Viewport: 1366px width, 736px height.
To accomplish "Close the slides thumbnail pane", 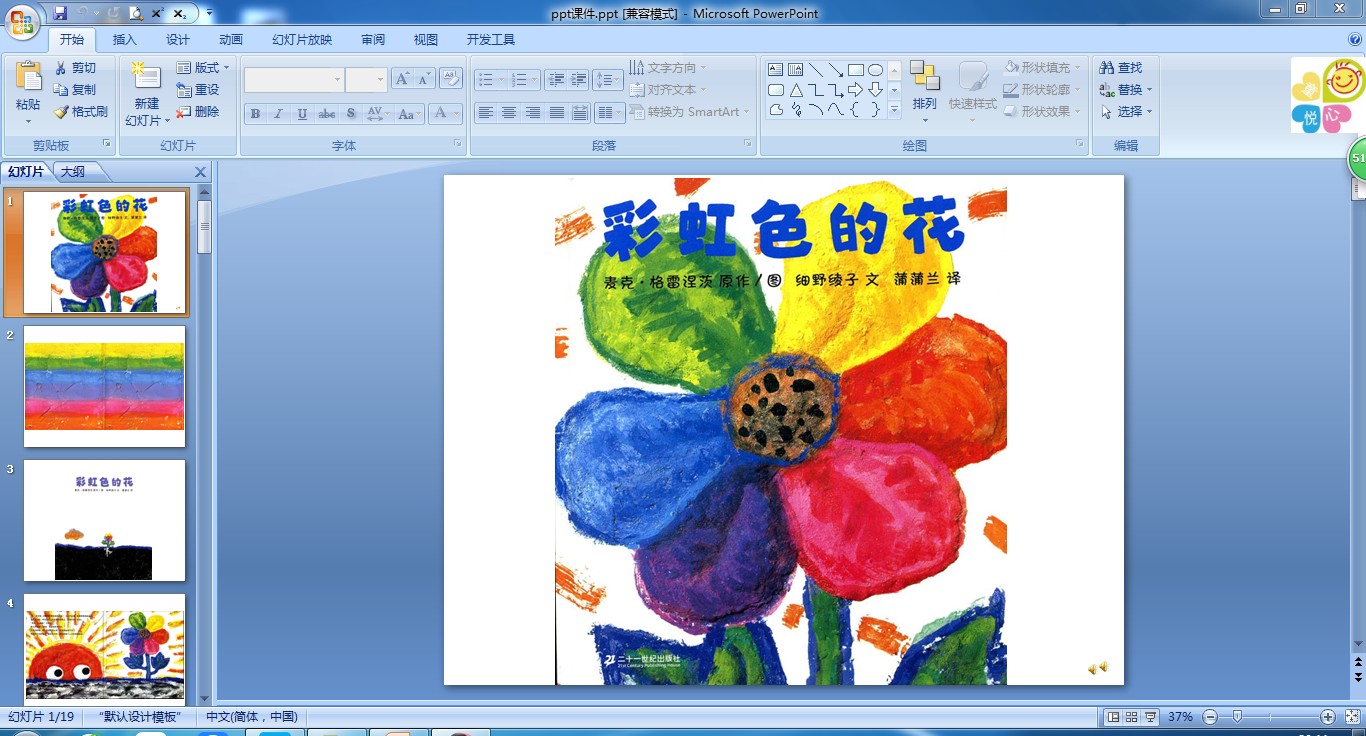I will [200, 172].
